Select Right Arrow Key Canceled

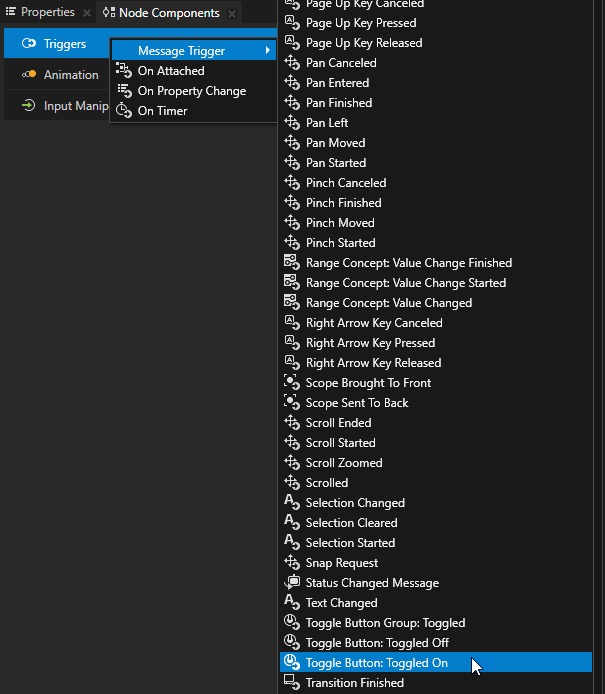click(x=436, y=323)
